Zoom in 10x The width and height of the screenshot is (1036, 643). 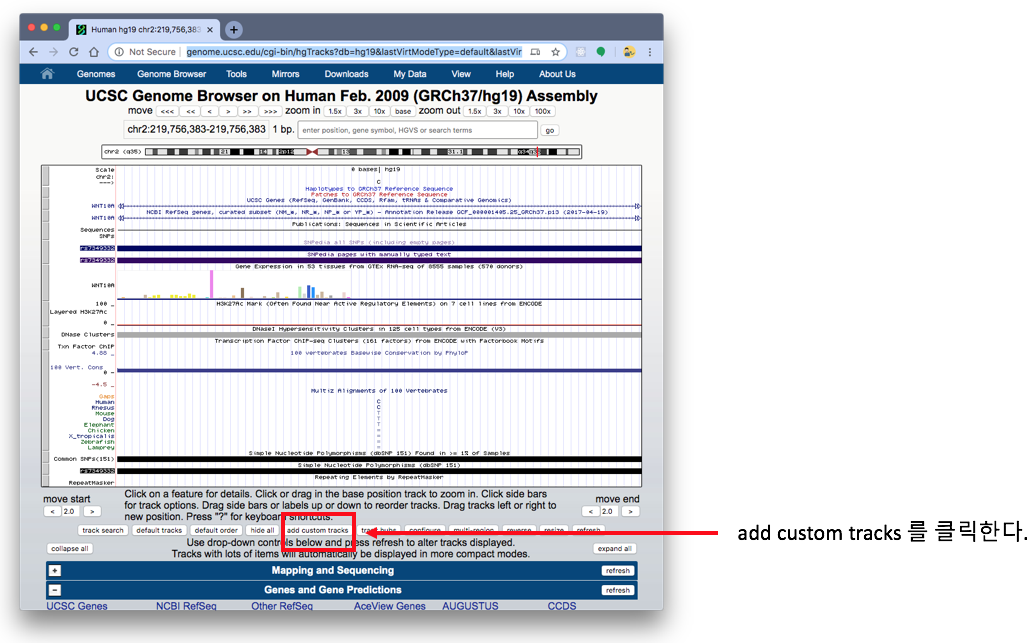[x=379, y=112]
